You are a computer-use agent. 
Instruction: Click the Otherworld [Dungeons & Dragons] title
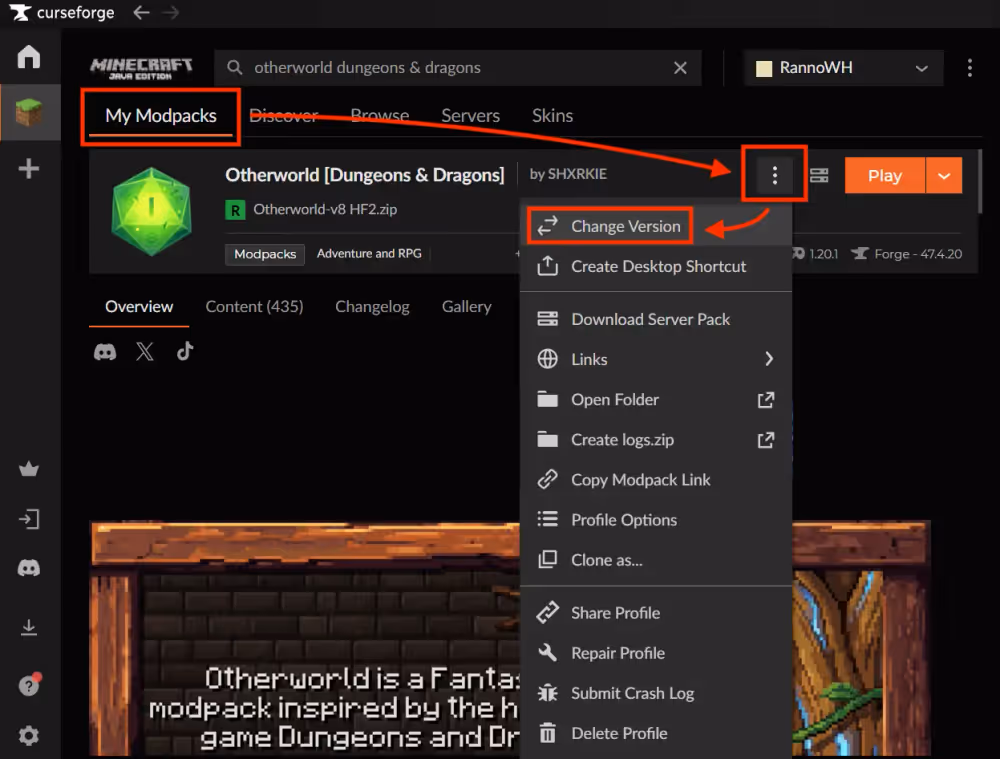[364, 175]
